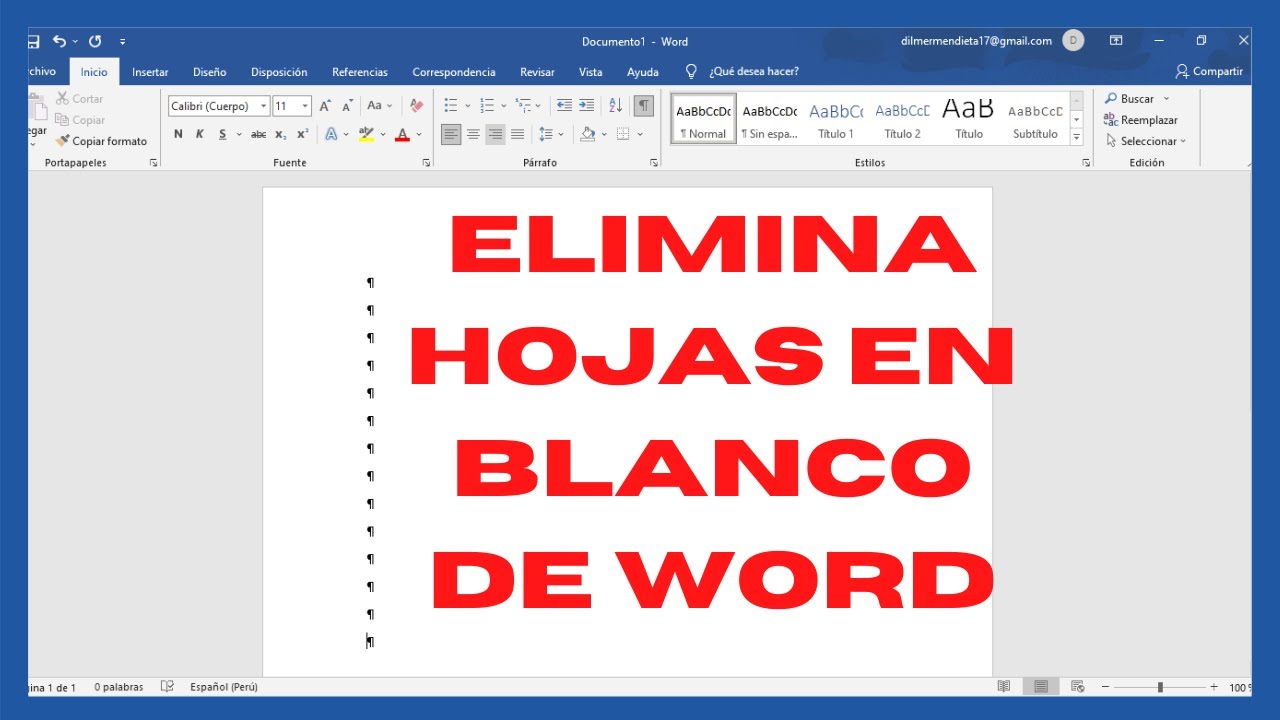This screenshot has width=1280, height=720.
Task: Click the zoom slider handle
Action: pyautogui.click(x=1160, y=687)
